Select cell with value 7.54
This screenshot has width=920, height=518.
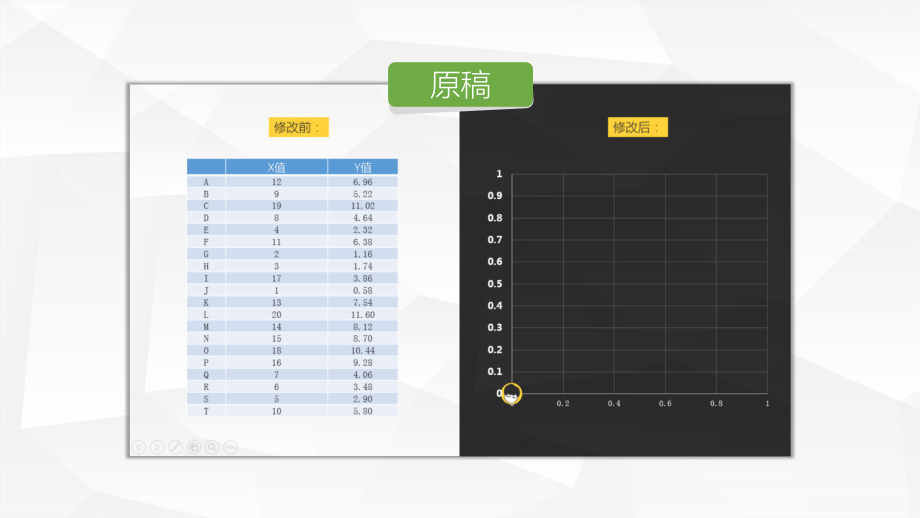(363, 303)
